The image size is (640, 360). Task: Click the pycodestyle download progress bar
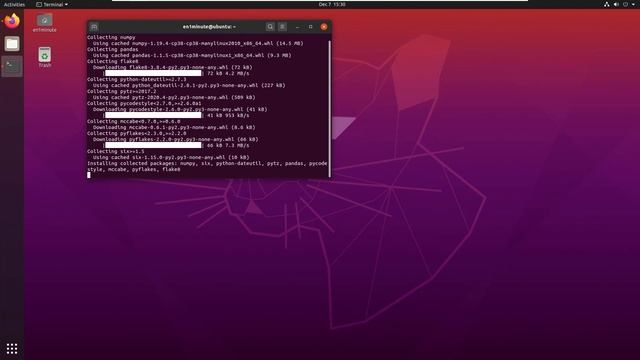(x=153, y=115)
